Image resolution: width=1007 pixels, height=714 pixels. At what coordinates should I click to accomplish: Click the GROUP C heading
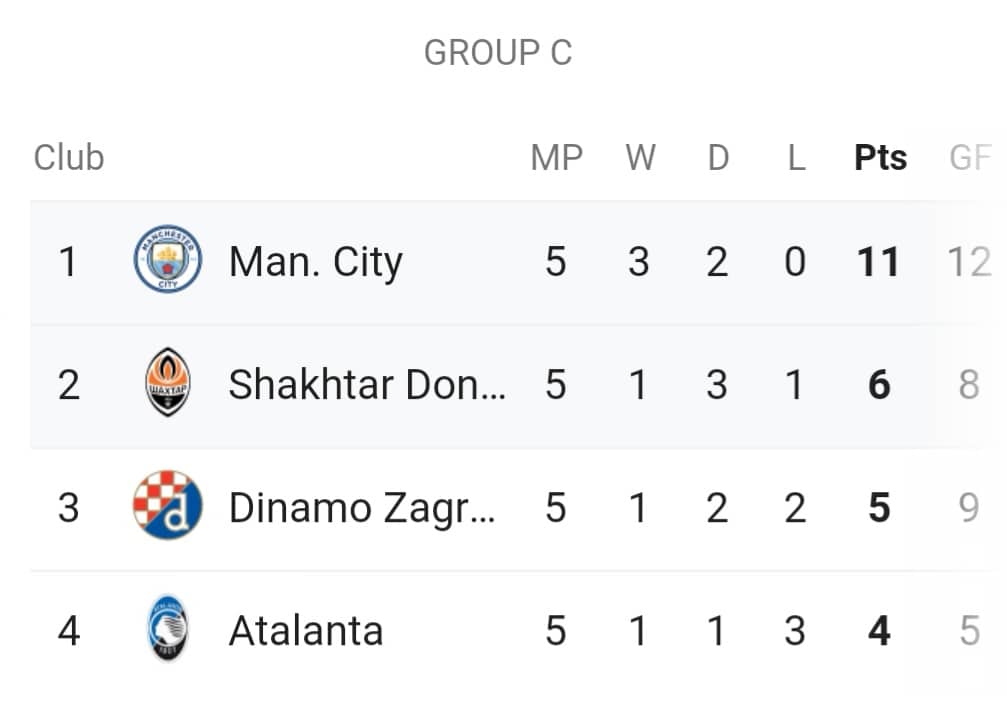pyautogui.click(x=498, y=53)
